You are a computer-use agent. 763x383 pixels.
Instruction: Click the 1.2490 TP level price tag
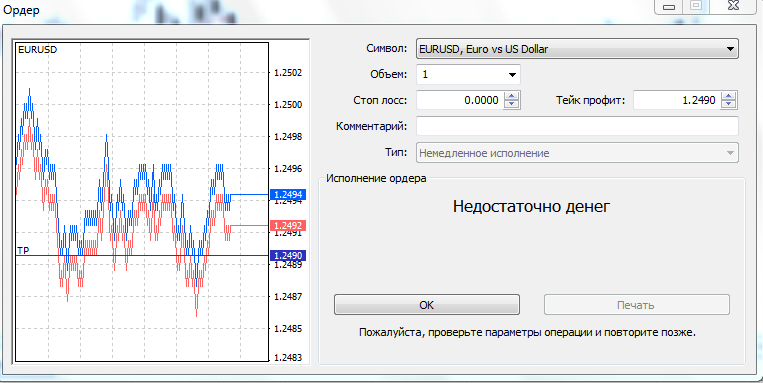pos(288,255)
